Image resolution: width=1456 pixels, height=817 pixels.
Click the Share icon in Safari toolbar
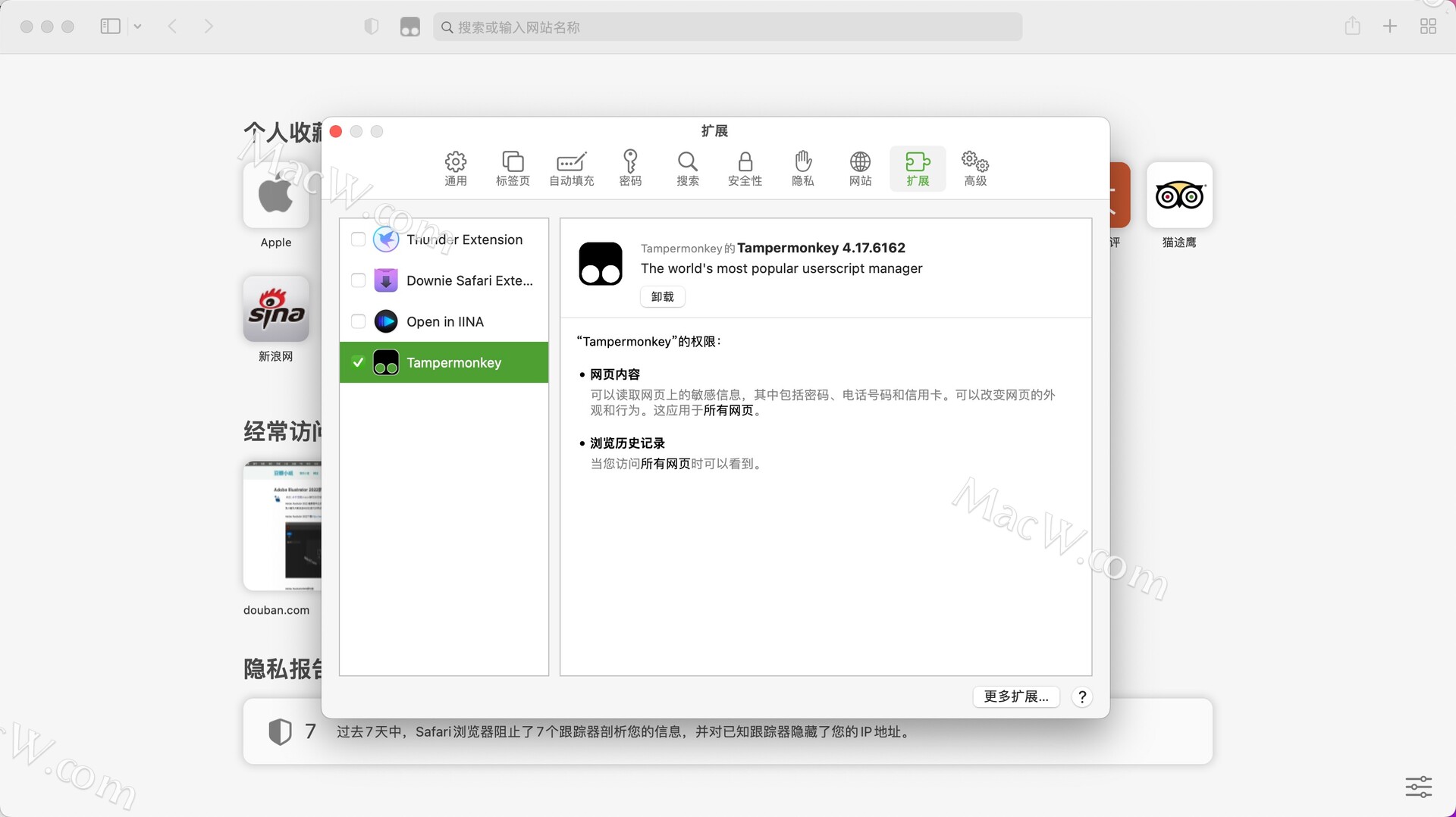click(x=1352, y=27)
